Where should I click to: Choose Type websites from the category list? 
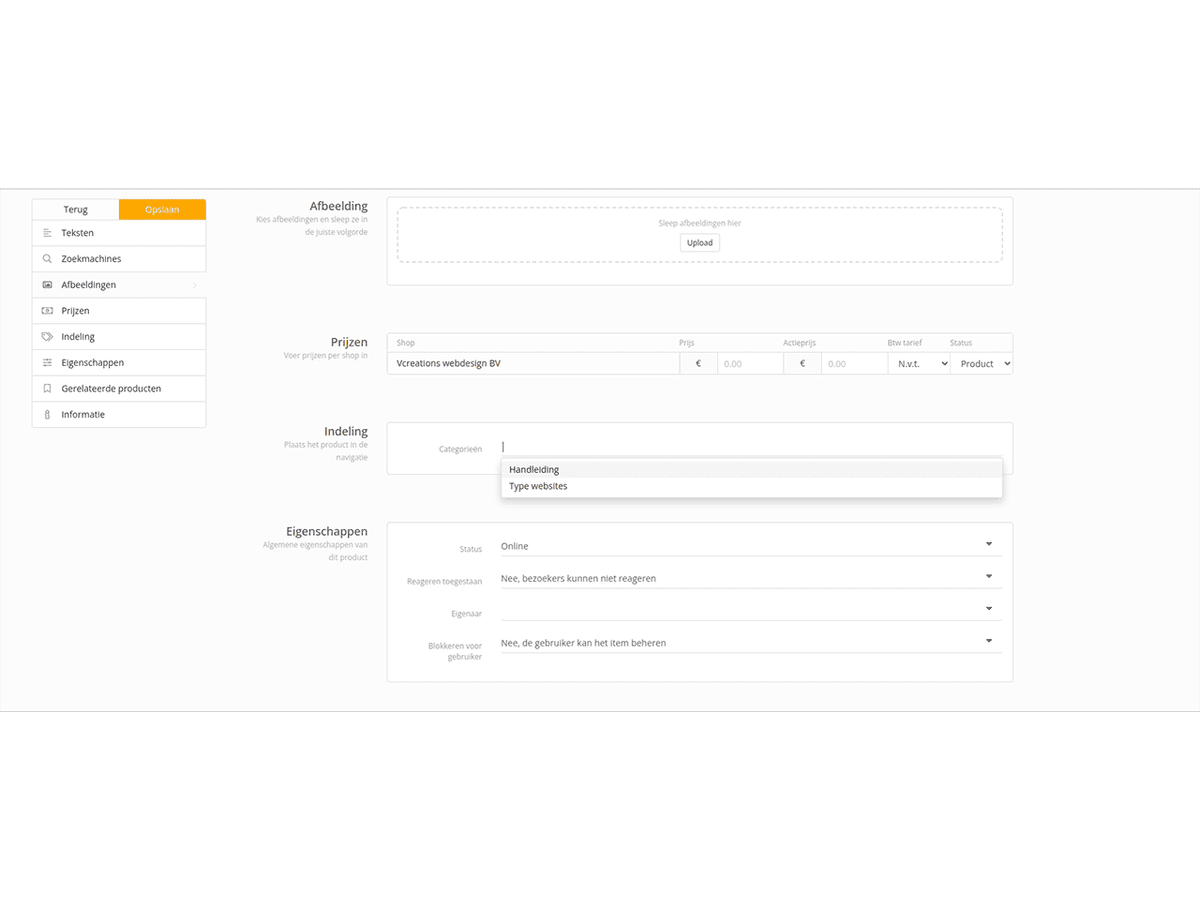[x=538, y=487]
